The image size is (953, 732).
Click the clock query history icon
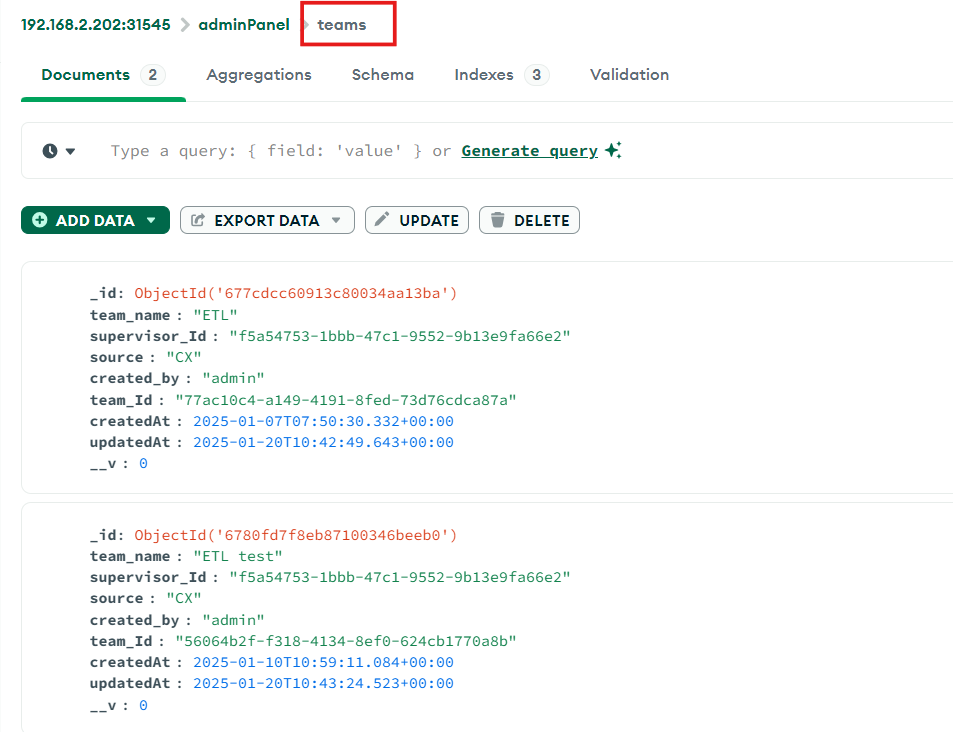click(x=50, y=151)
